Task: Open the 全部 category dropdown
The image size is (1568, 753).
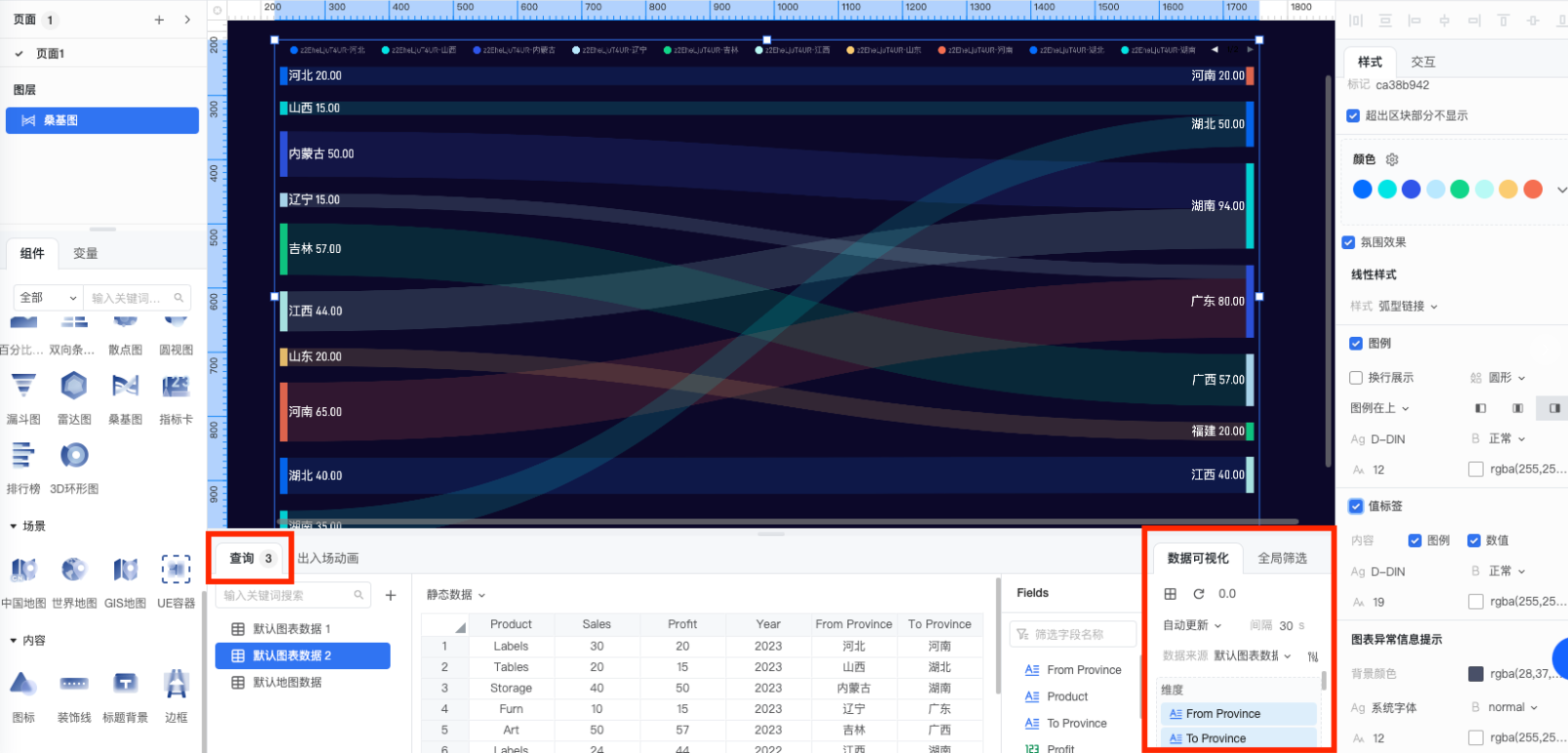Action: [48, 298]
